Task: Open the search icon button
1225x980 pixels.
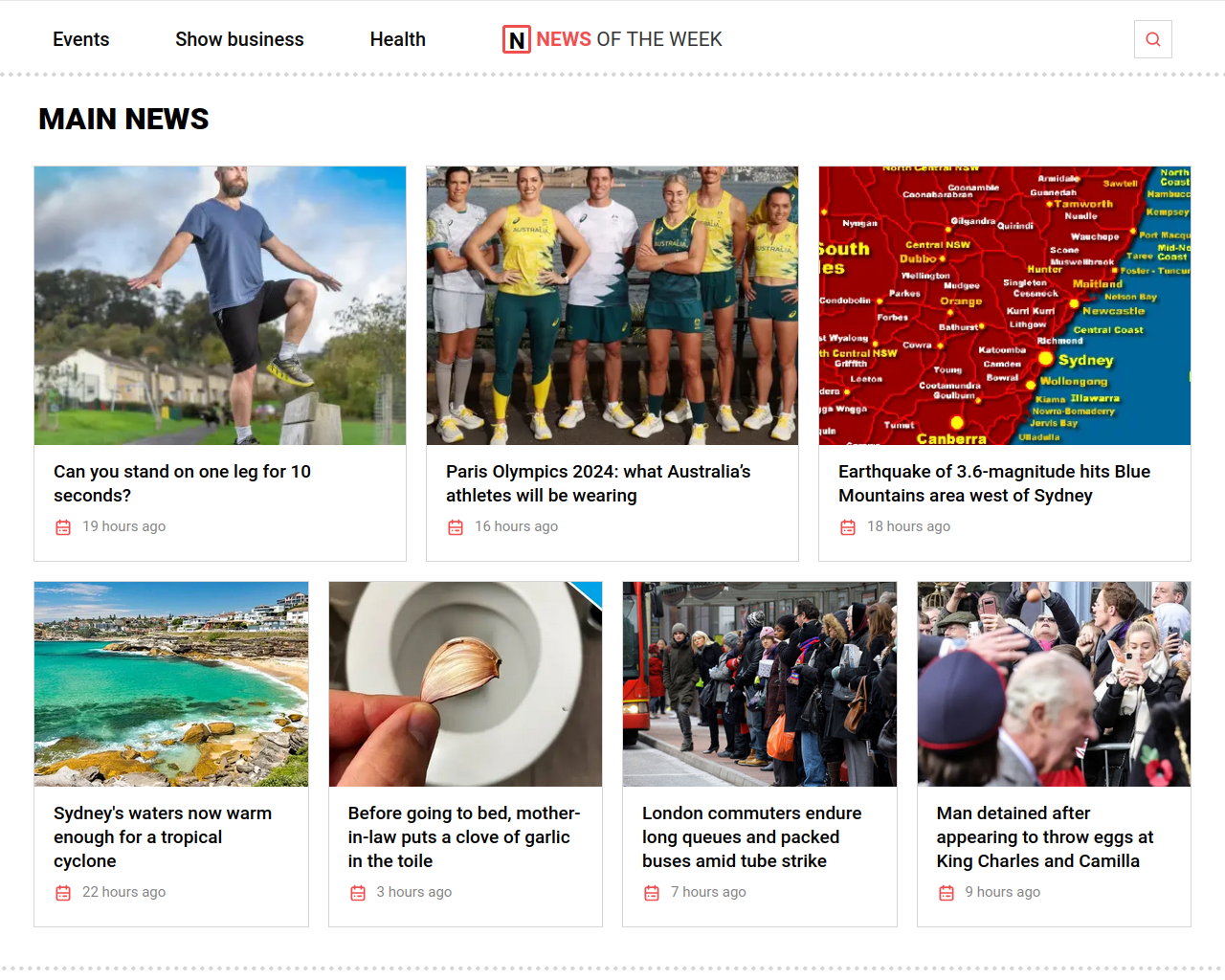Action: pos(1152,39)
